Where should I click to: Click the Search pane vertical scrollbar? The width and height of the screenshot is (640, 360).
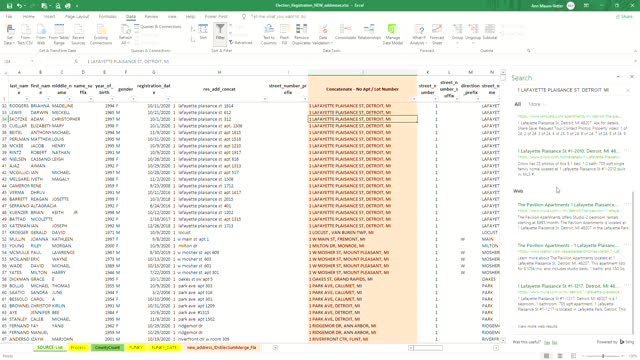coord(633,261)
